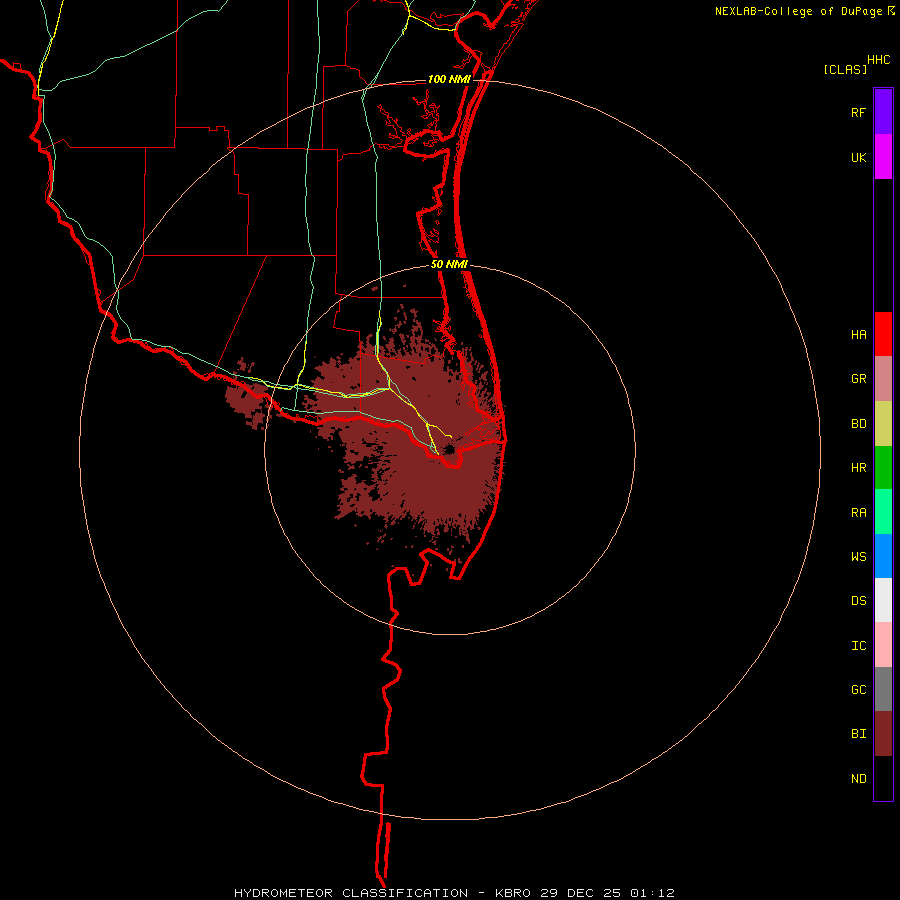The image size is (900, 900).
Task: Click the UK legend label
Action: pyautogui.click(x=858, y=158)
